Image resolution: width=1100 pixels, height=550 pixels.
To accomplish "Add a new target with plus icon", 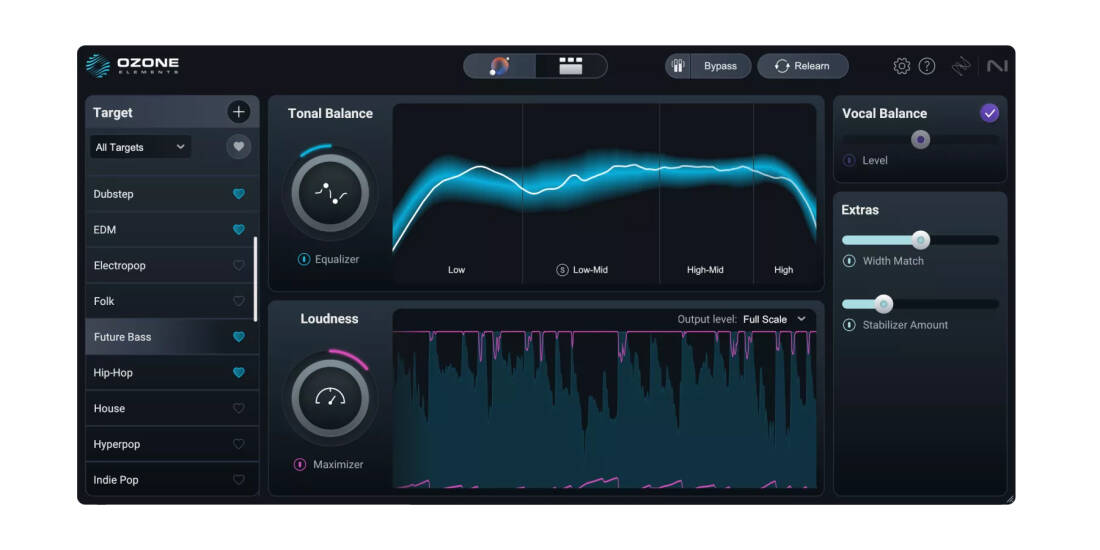I will coord(238,112).
